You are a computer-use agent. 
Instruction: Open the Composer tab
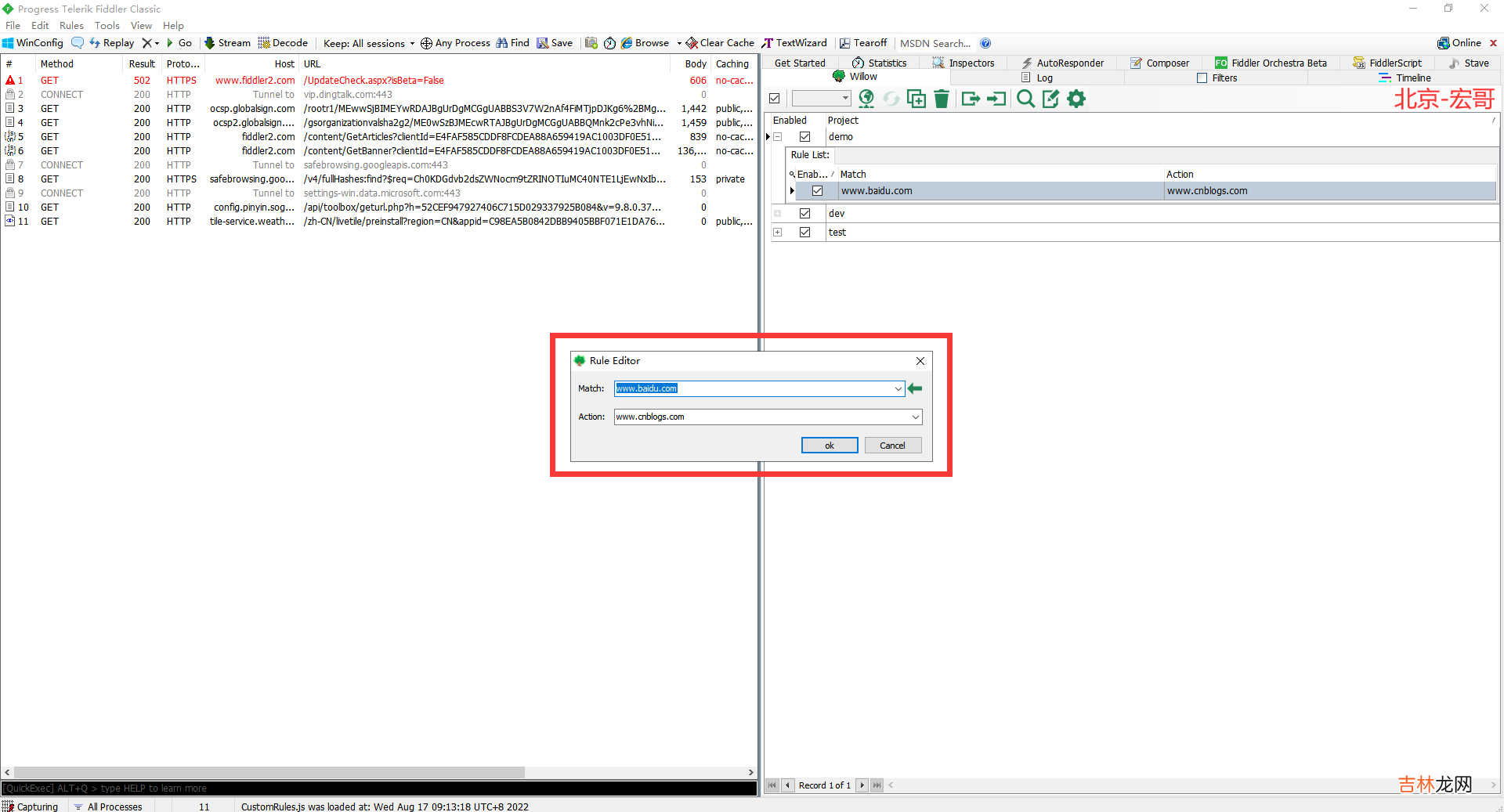pyautogui.click(x=1159, y=63)
